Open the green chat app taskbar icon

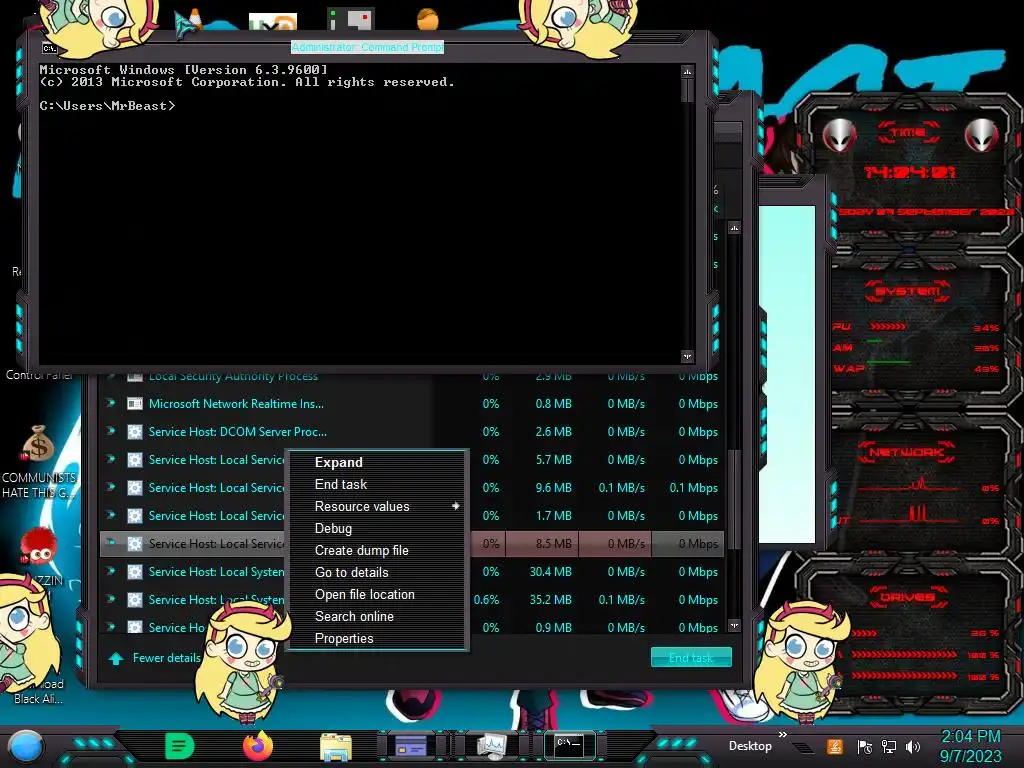[x=180, y=746]
